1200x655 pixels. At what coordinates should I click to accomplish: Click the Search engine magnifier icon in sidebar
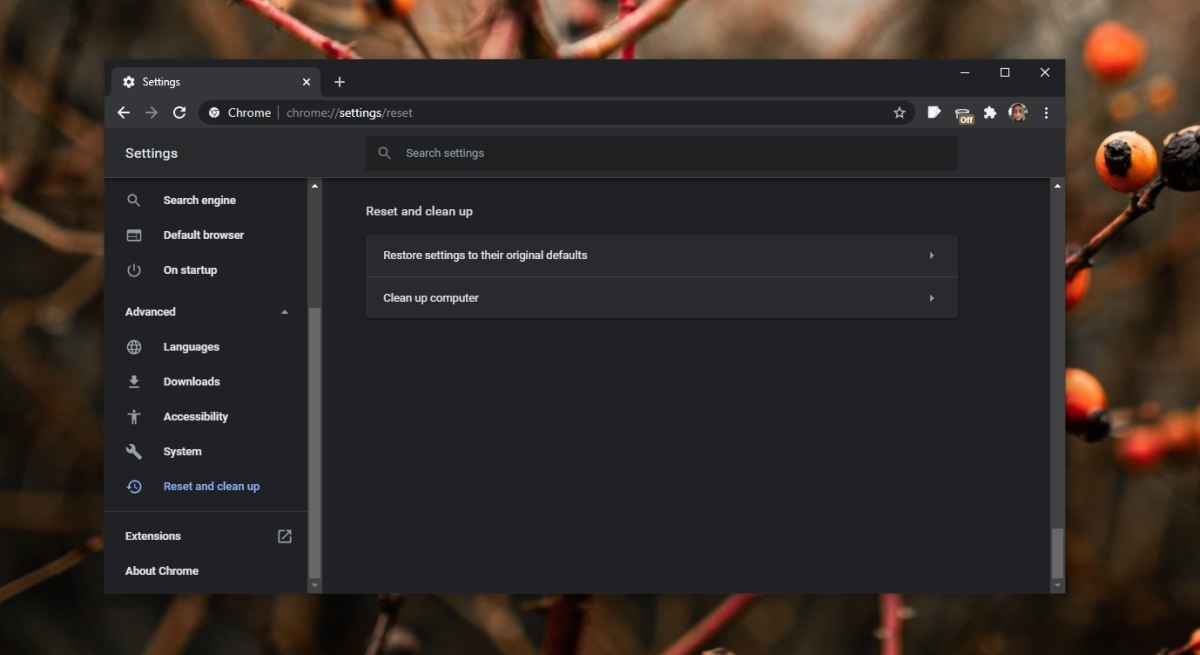[x=134, y=200]
